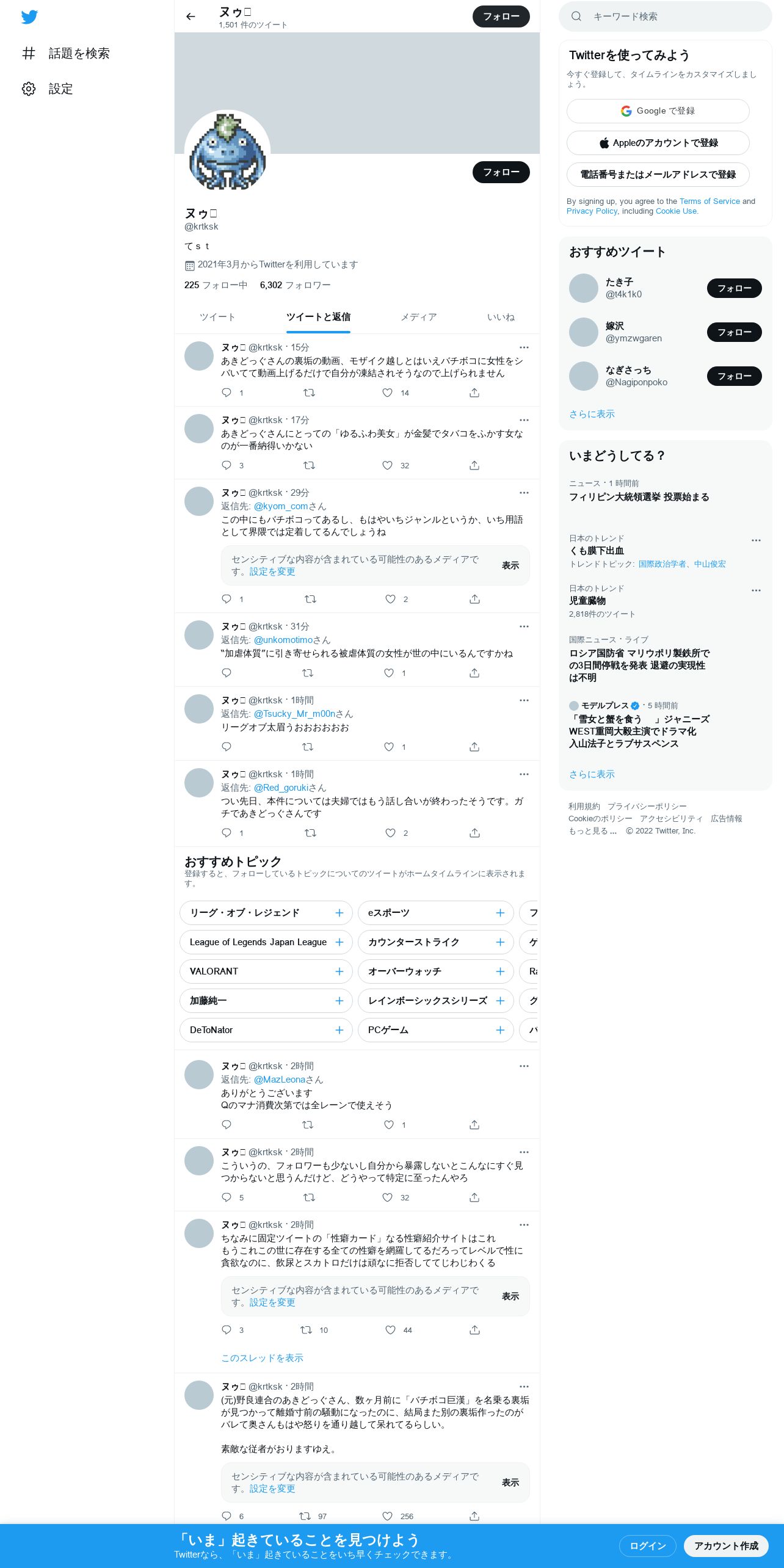Open the いいね tab
Viewport: 784px width, 1568px height.
click(x=501, y=317)
